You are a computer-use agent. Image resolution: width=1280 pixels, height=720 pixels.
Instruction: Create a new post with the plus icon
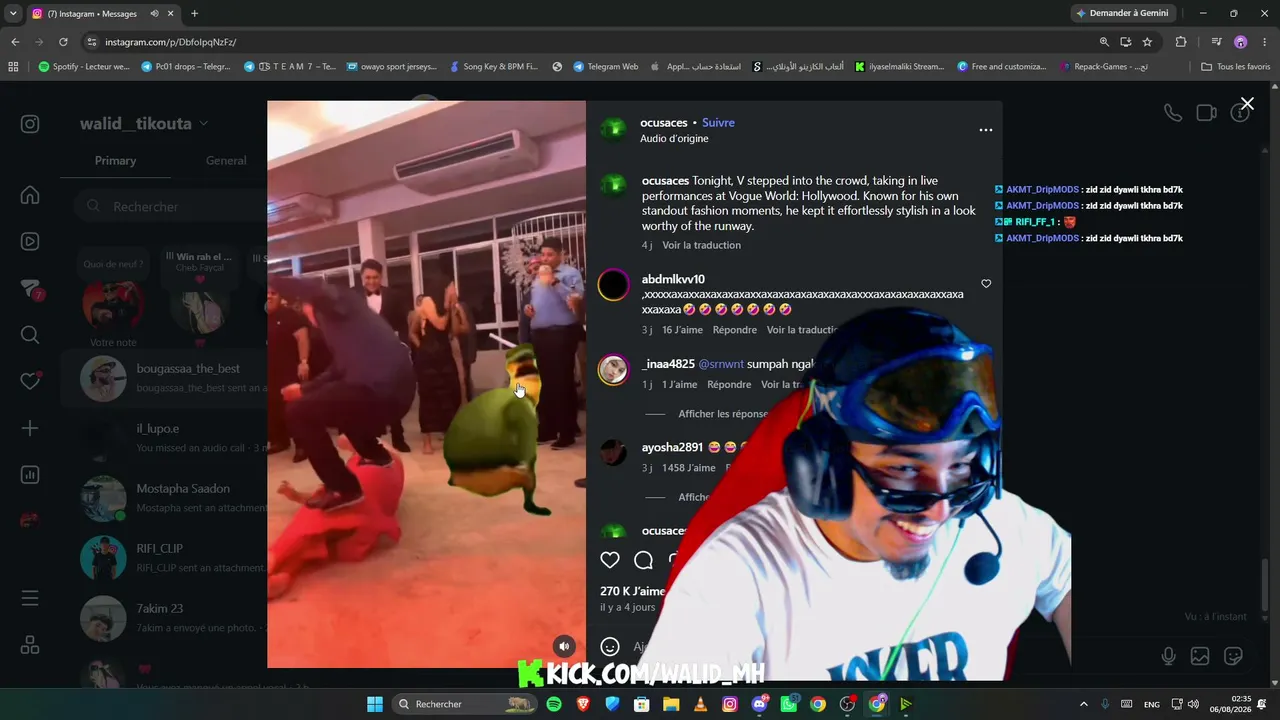click(30, 428)
